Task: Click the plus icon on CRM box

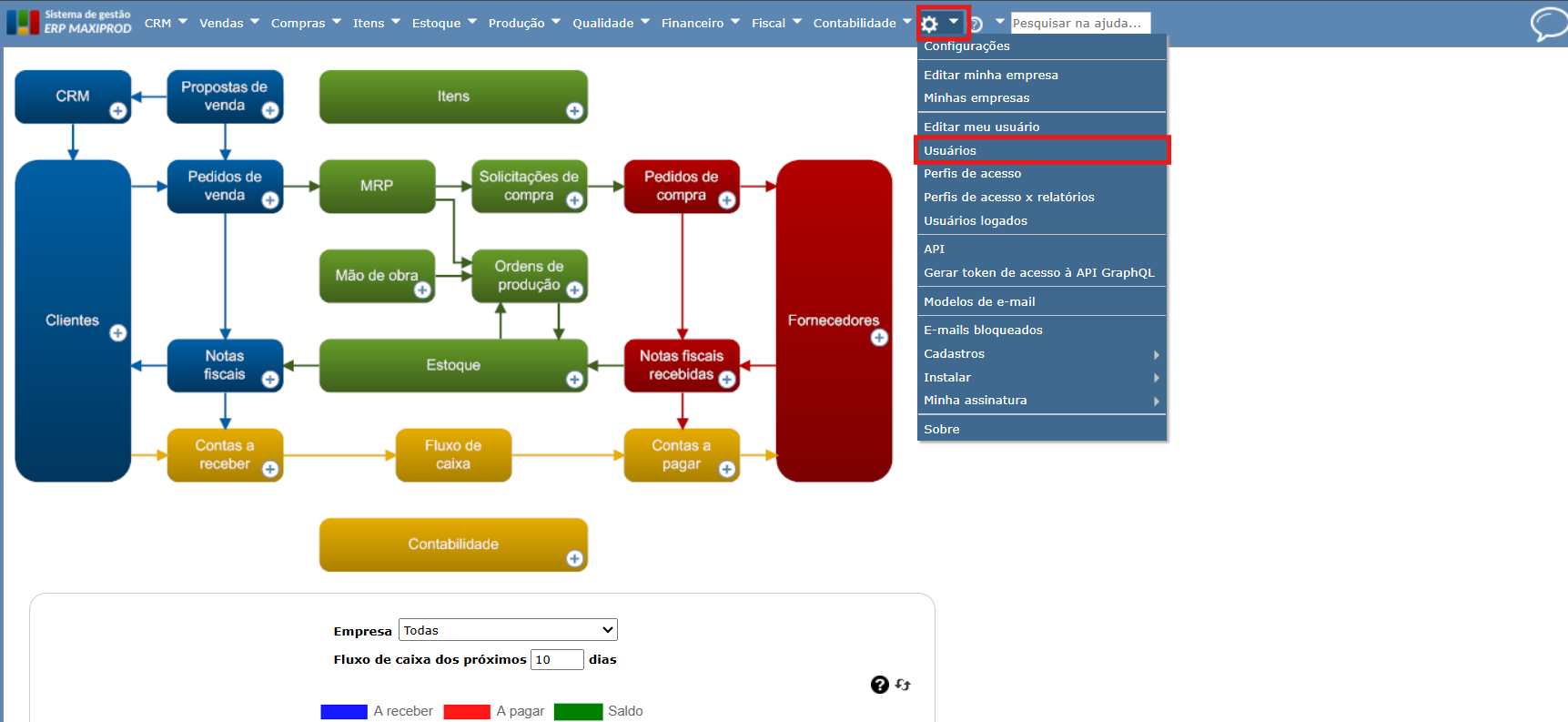Action: 118,111
